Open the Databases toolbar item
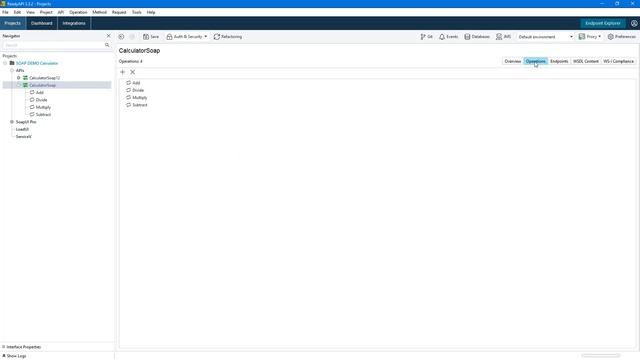Viewport: 640px width, 360px height. coord(477,37)
